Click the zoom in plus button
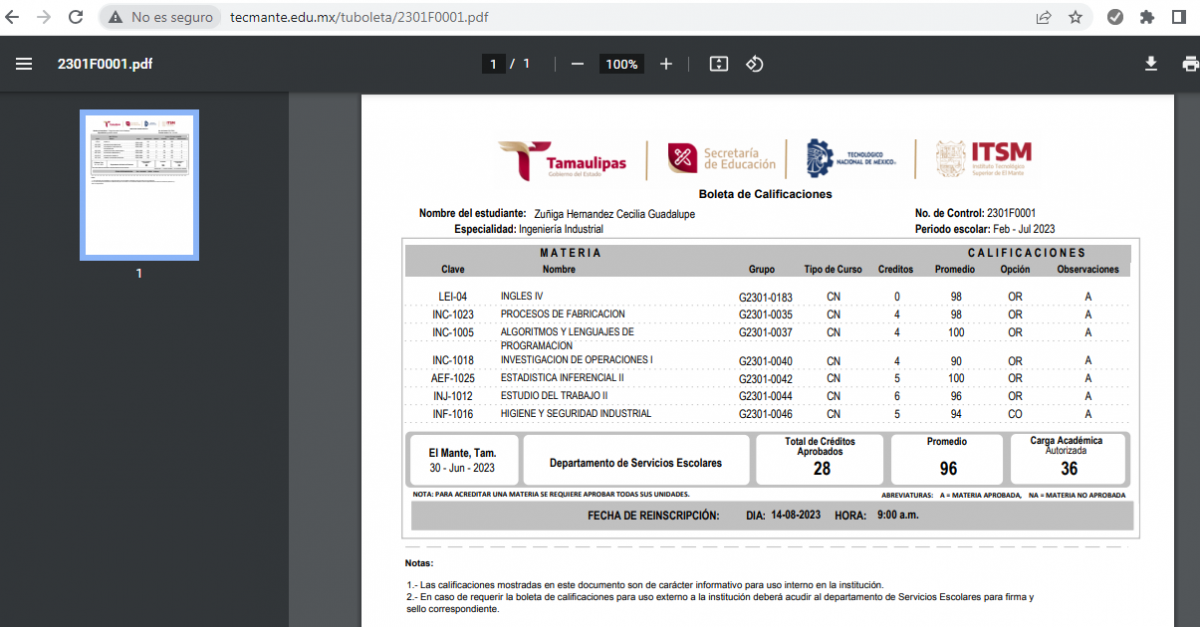 click(x=666, y=64)
